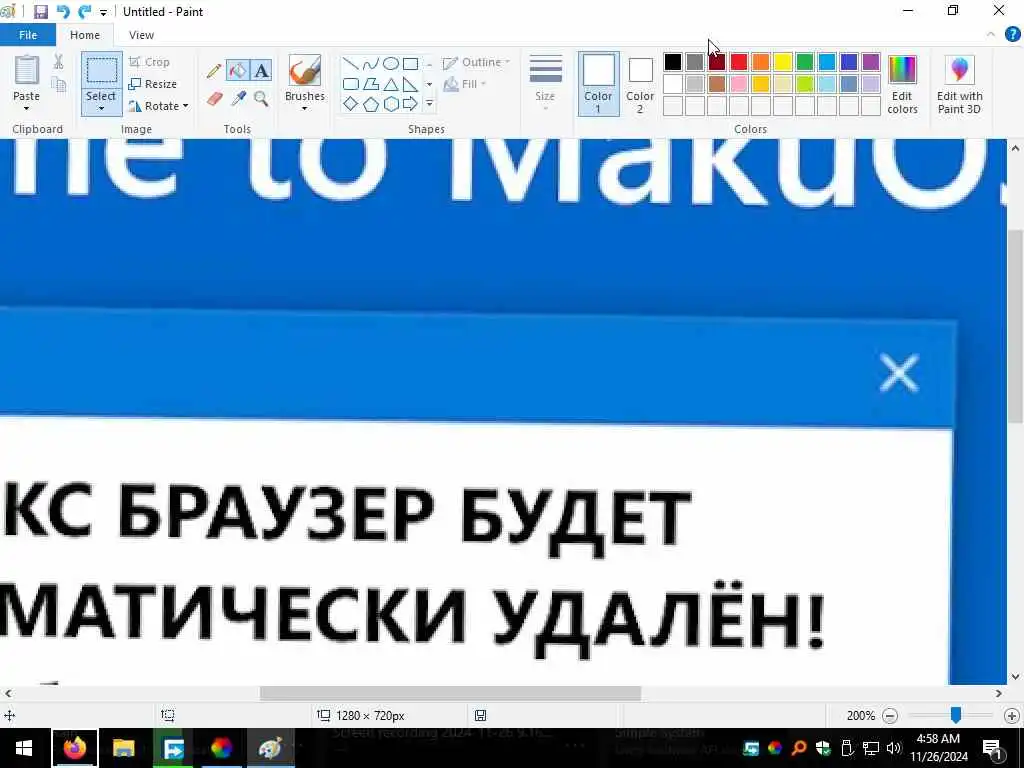Open Firefox from the taskbar
1024x768 pixels.
coord(74,748)
